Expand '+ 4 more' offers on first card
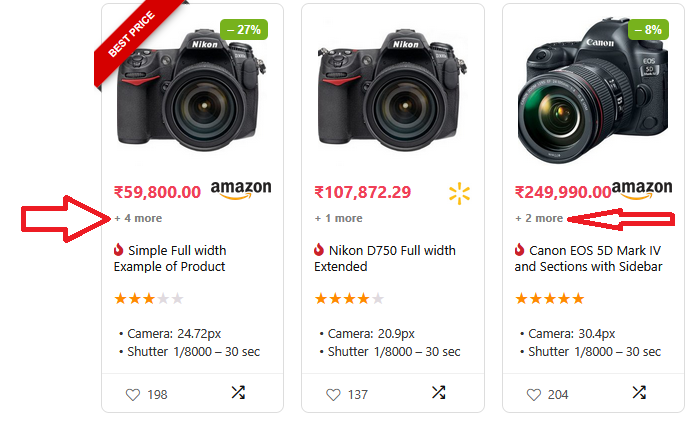Screen dimensions: 698x434 (138, 218)
